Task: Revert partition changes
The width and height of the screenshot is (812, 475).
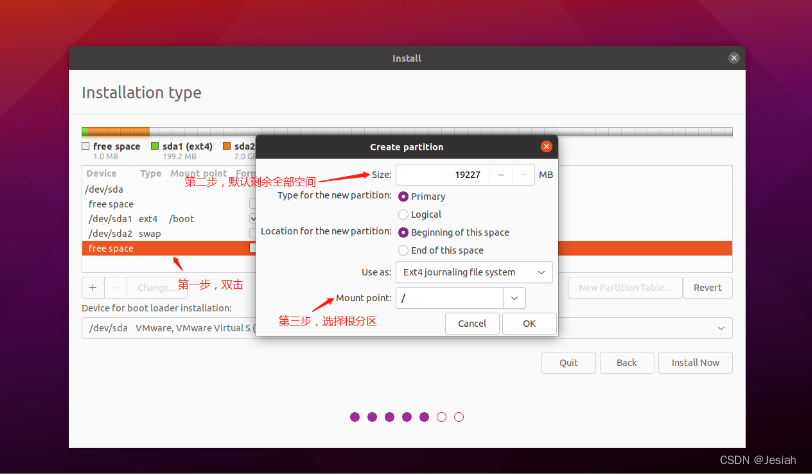Action: pos(707,288)
